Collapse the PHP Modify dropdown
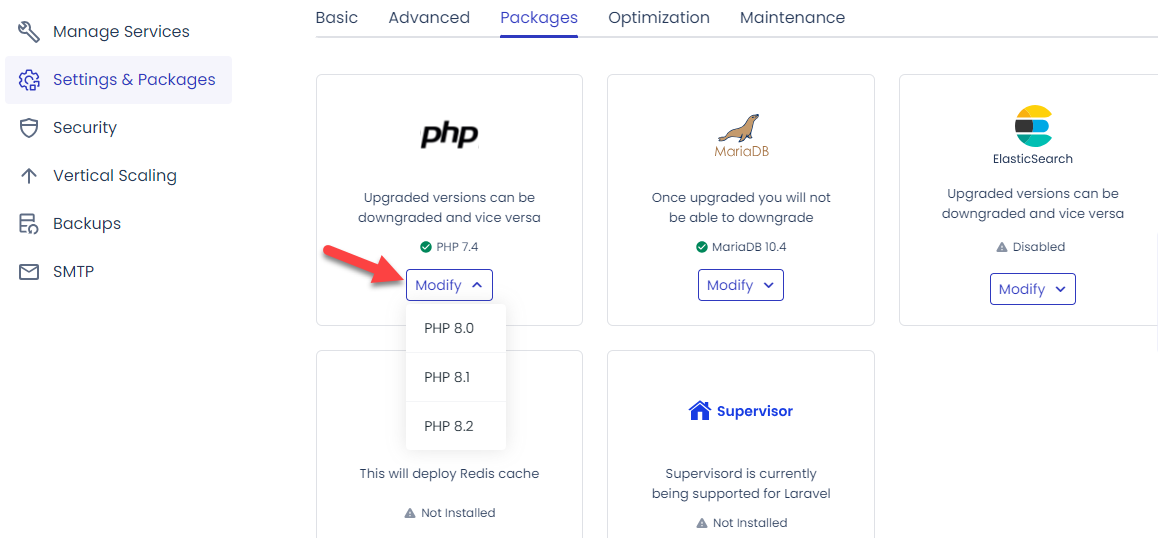Screen dimensions: 1158x538 [x=449, y=285]
